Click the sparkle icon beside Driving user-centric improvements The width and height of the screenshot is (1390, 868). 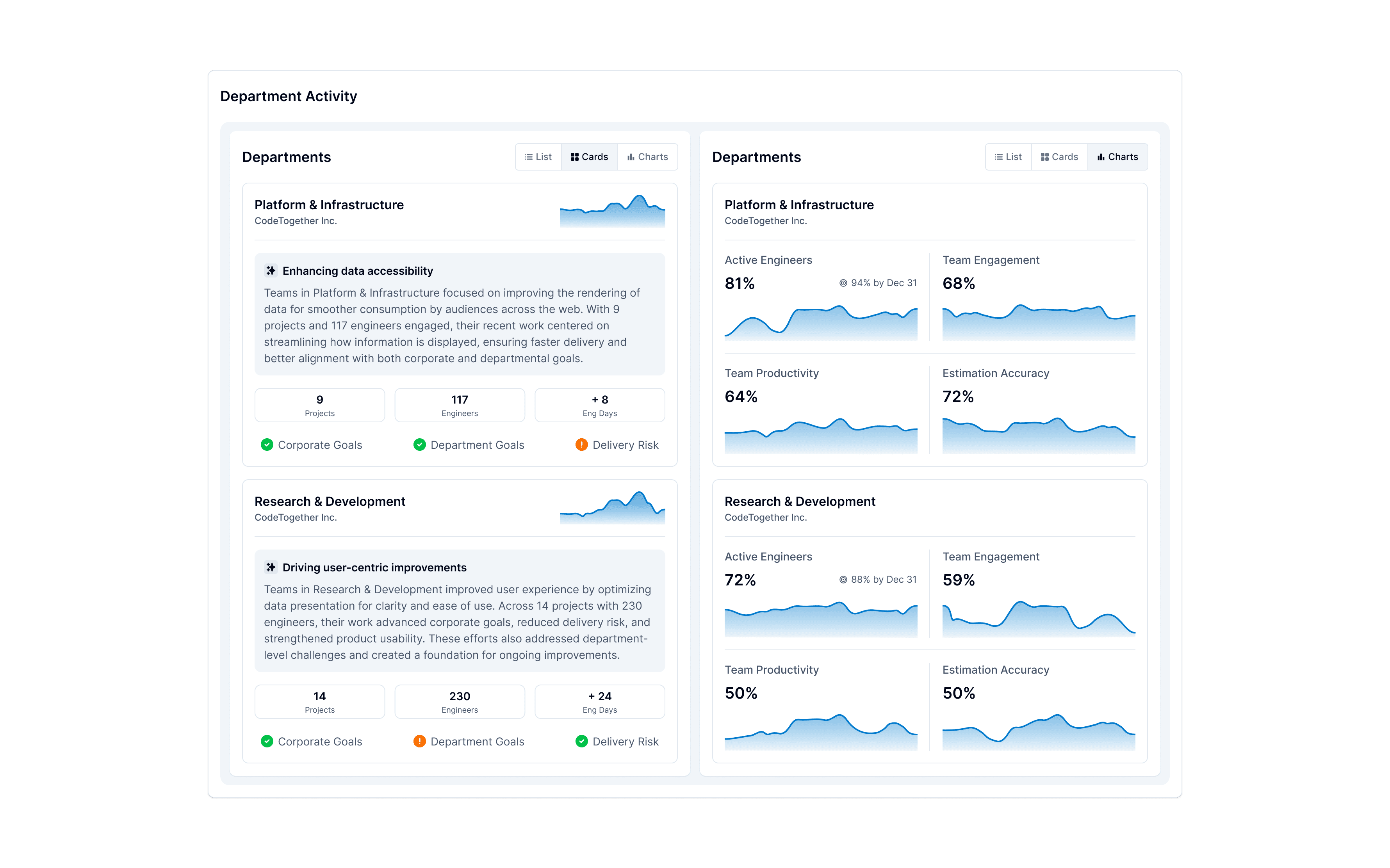tap(271, 567)
